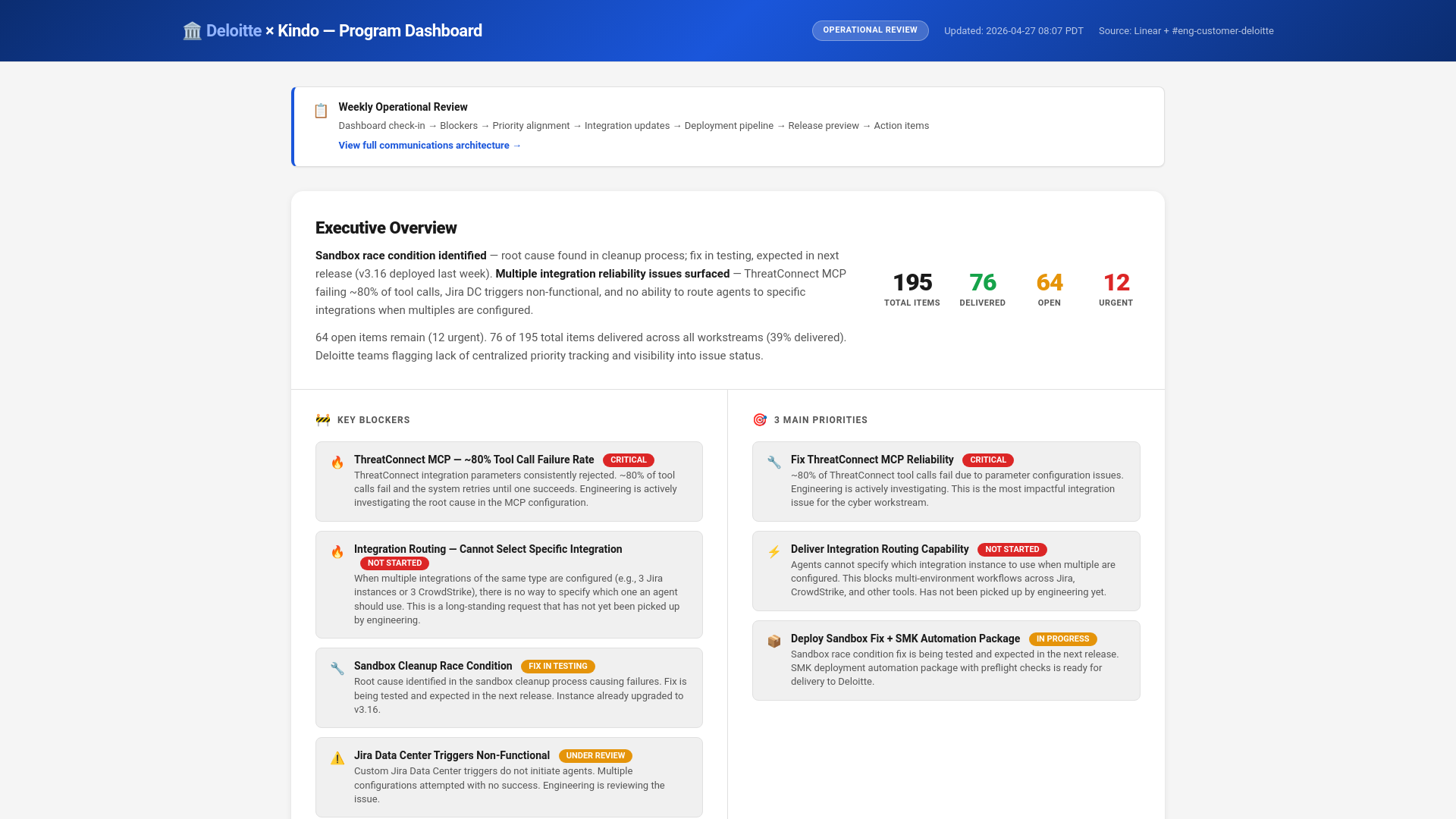Click the Executive Overview heading
Viewport: 1456px width, 819px height.
click(386, 228)
